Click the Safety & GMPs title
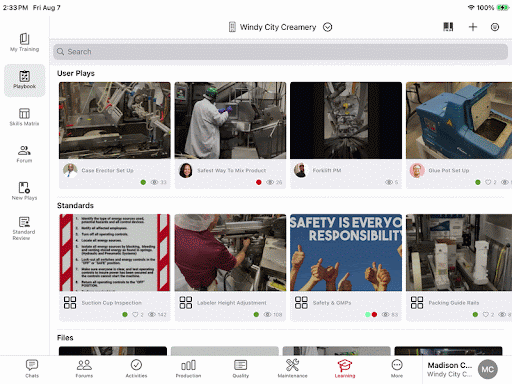The image size is (512, 384). click(x=332, y=303)
